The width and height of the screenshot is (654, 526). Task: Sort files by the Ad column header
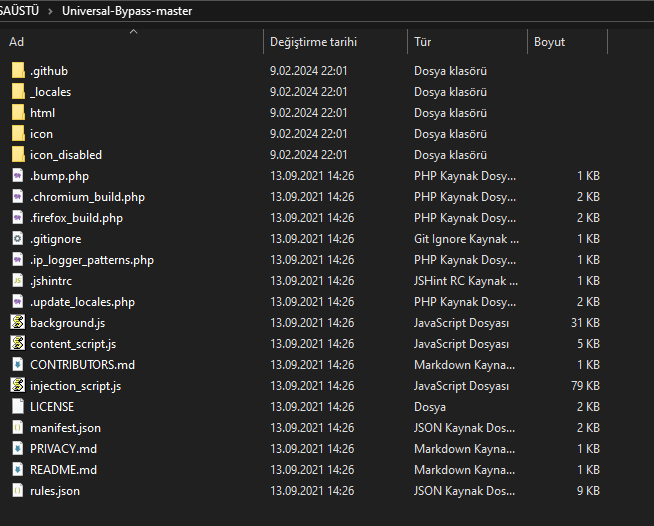17,42
